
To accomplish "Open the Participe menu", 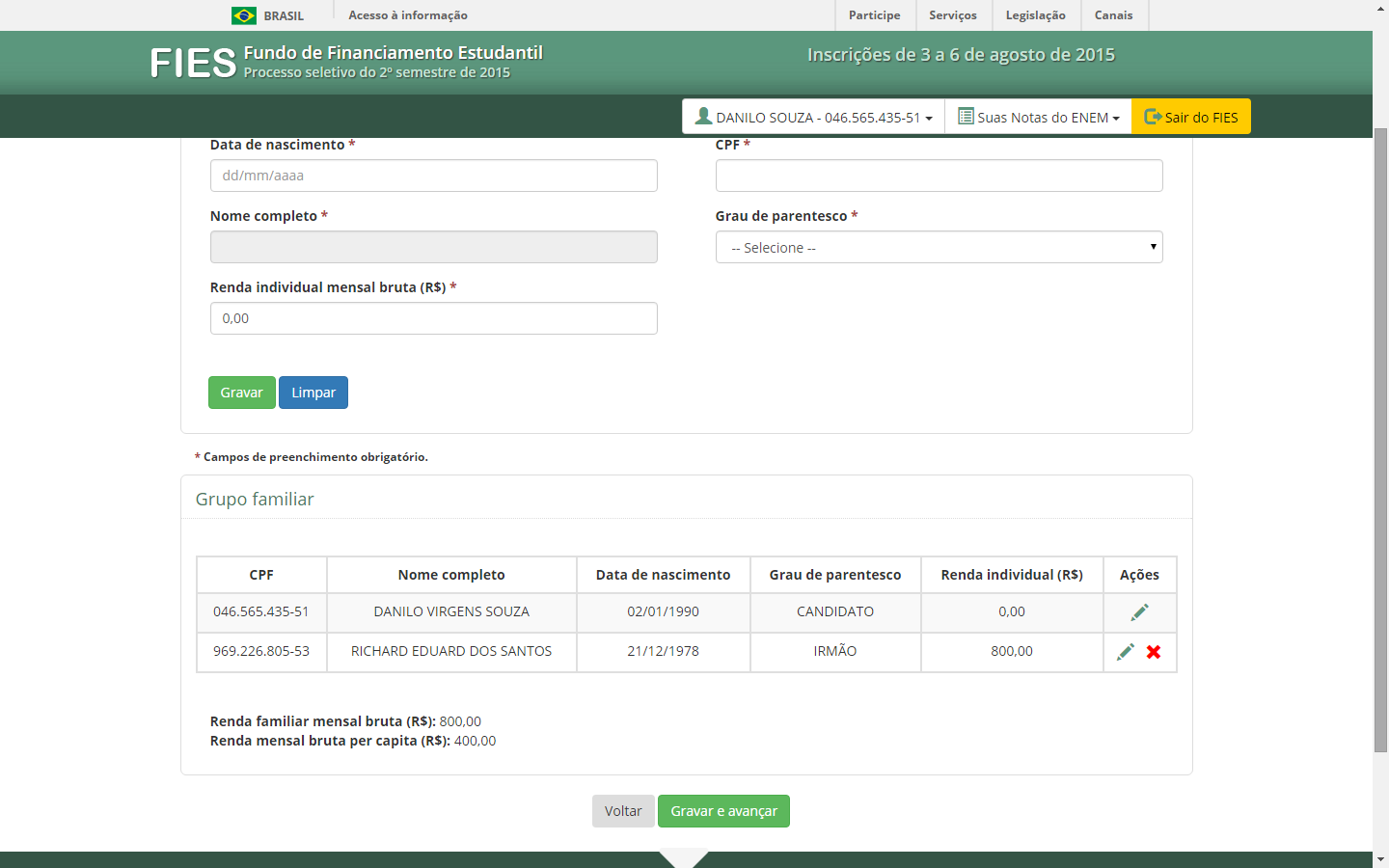I will [875, 15].
